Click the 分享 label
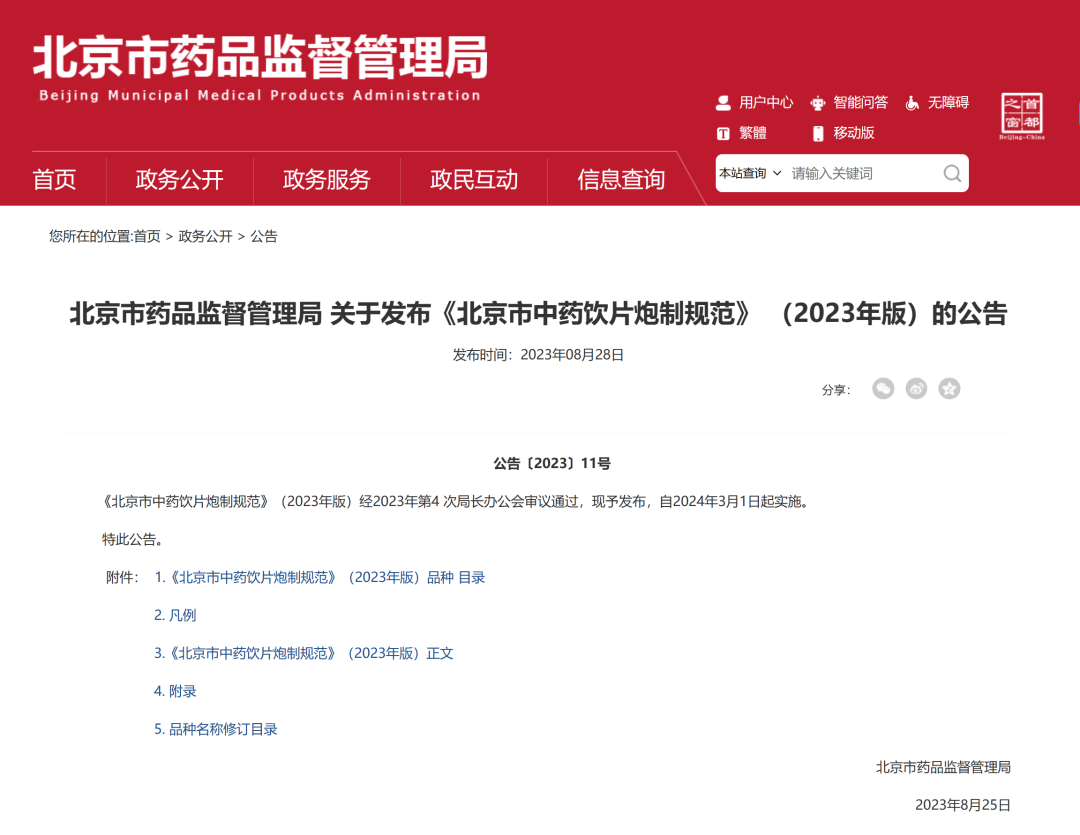This screenshot has height=835, width=1080. (836, 390)
